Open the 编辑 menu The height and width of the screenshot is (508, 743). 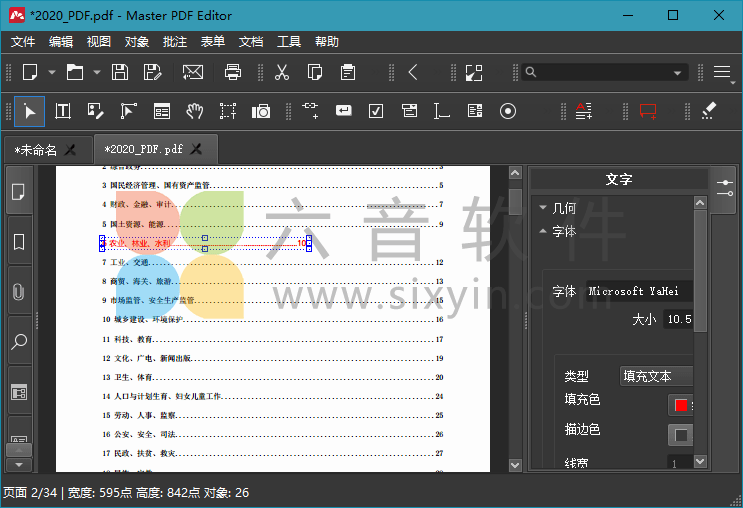point(61,42)
